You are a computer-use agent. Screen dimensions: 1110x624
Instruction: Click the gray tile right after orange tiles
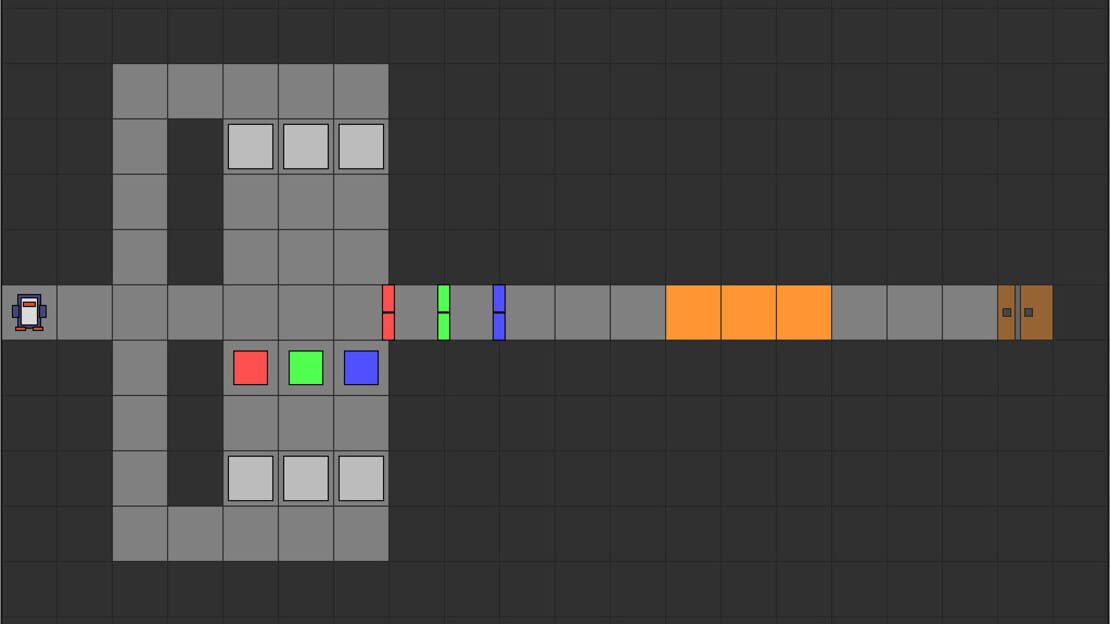(x=859, y=312)
